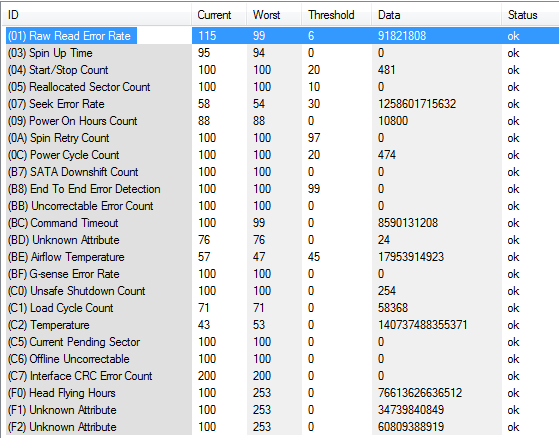This screenshot has height=438, width=559.
Task: Click data value 140737488355371
Action: tap(422, 325)
